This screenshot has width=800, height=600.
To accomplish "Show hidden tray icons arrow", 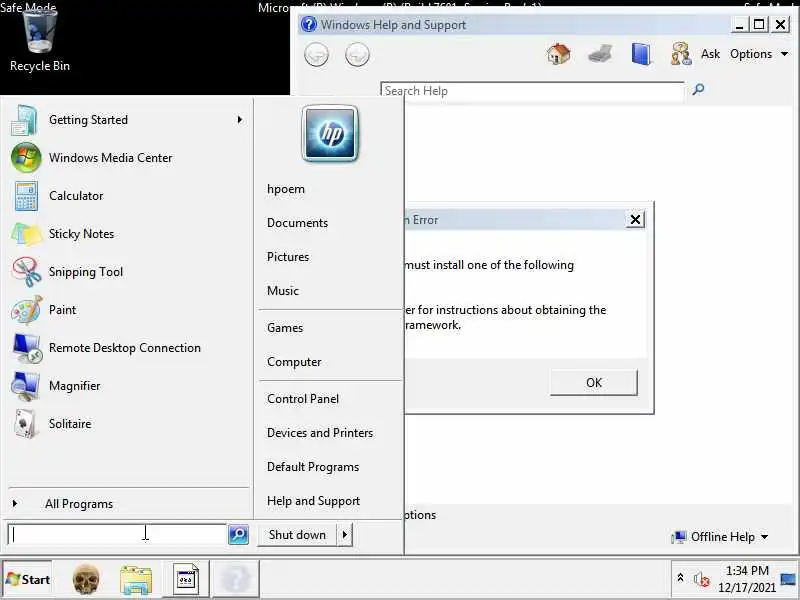I will point(680,578).
